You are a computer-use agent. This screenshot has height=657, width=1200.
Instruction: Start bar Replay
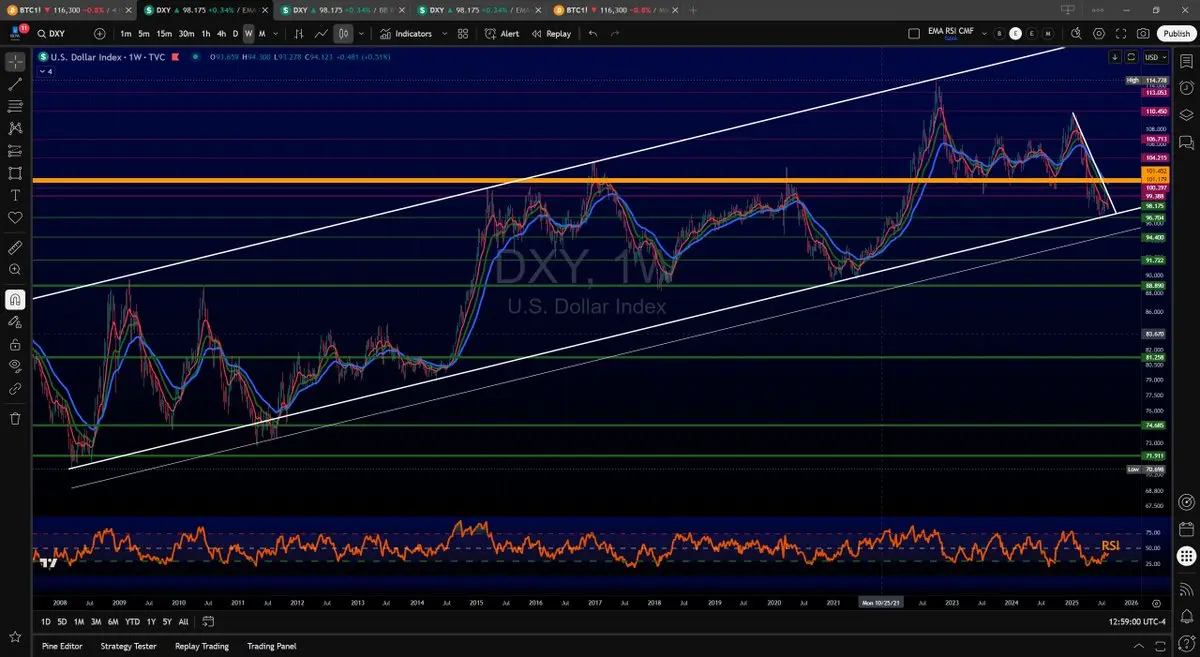click(x=551, y=33)
